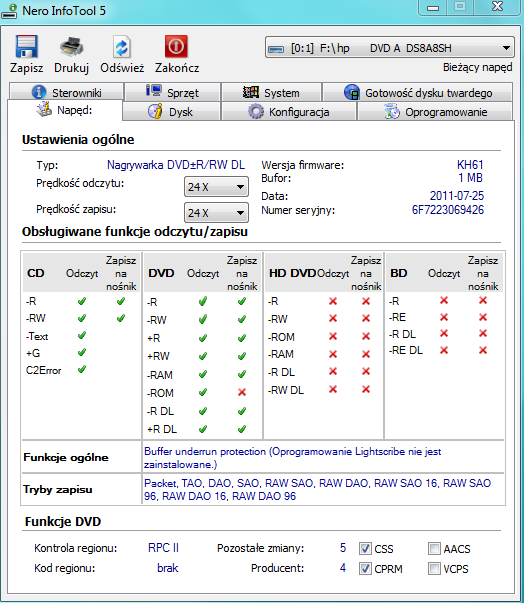This screenshot has height=603, width=524.
Task: Open the Prędkość zapisu speed dropdown
Action: [216, 213]
